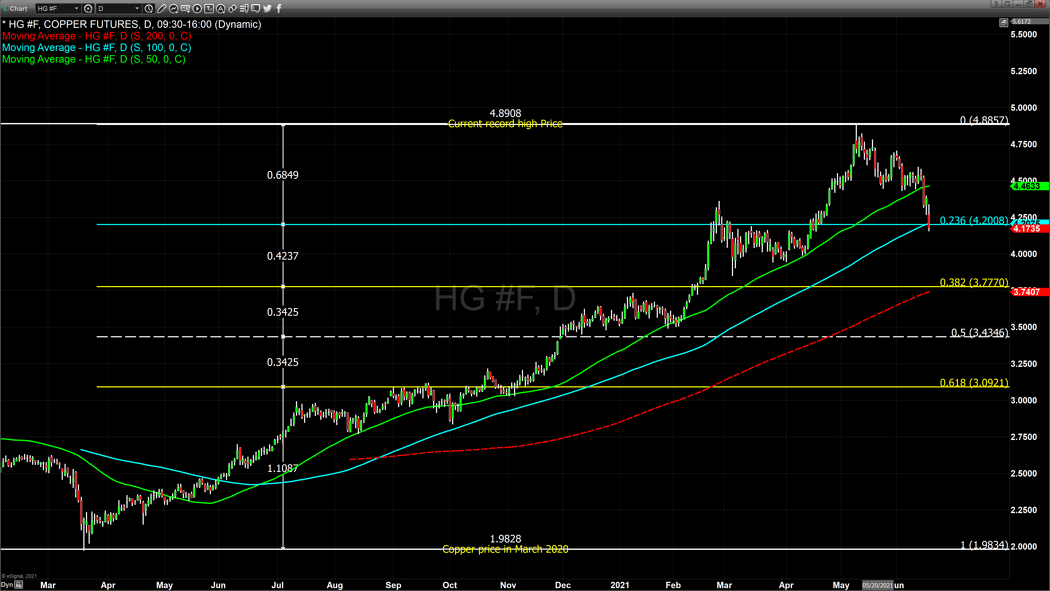This screenshot has width=1050, height=591.
Task: Select the 0 (4.8857) Fibonacci label
Action: point(984,120)
